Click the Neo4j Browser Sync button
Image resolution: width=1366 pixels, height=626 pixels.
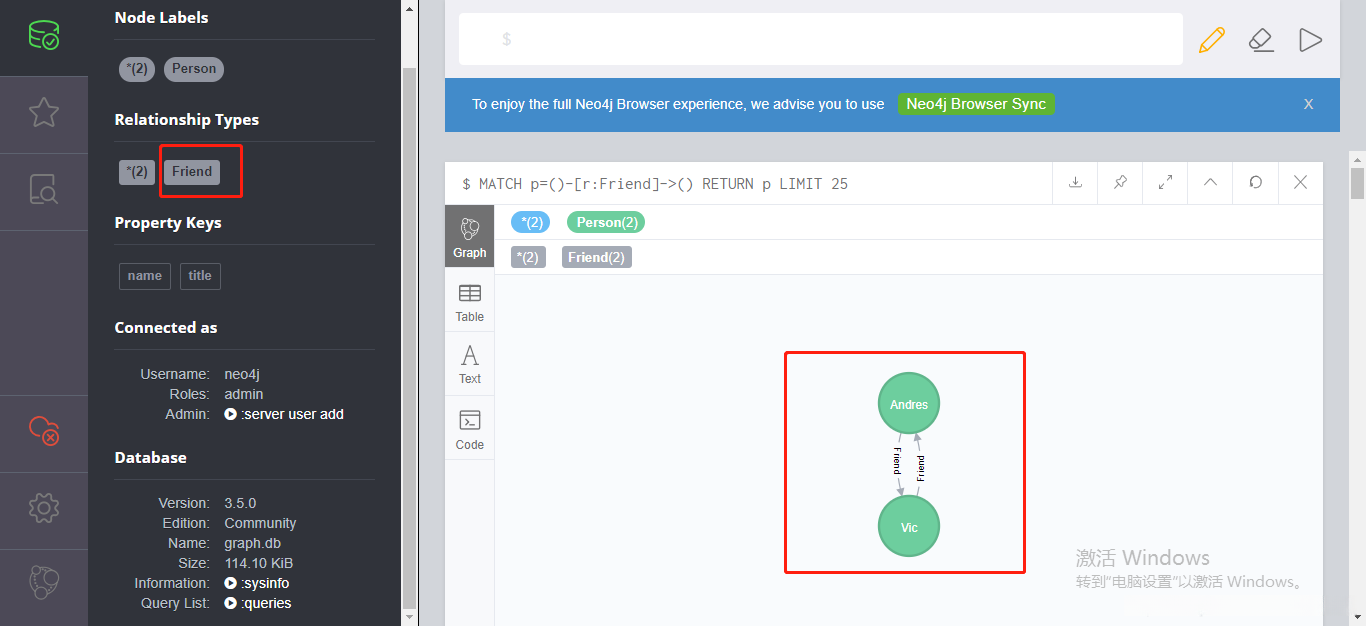[976, 104]
